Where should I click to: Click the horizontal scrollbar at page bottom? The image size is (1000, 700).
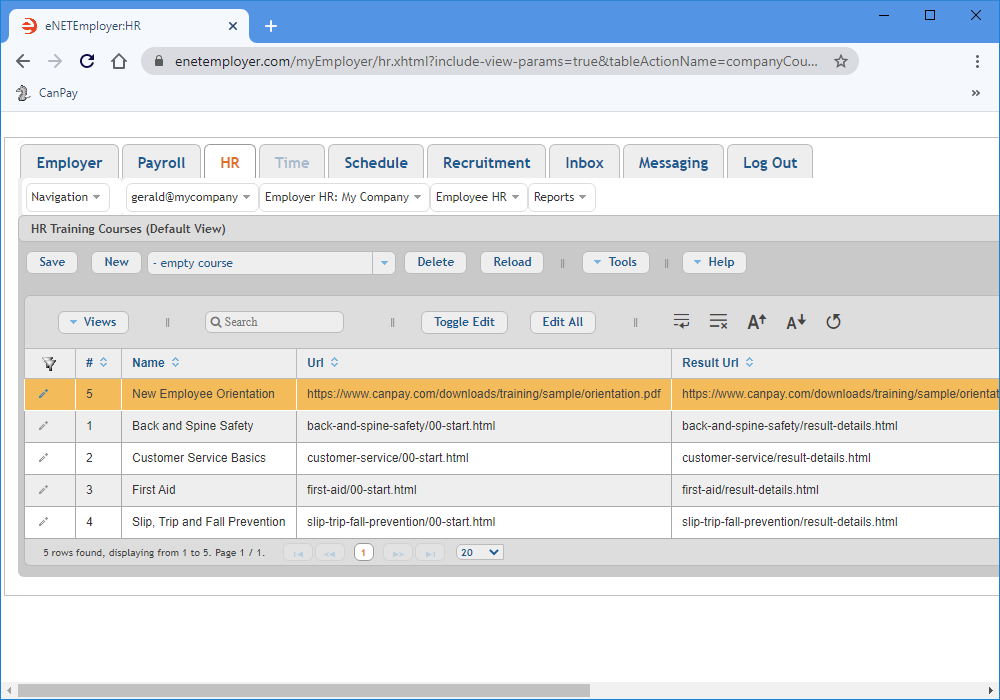300,690
